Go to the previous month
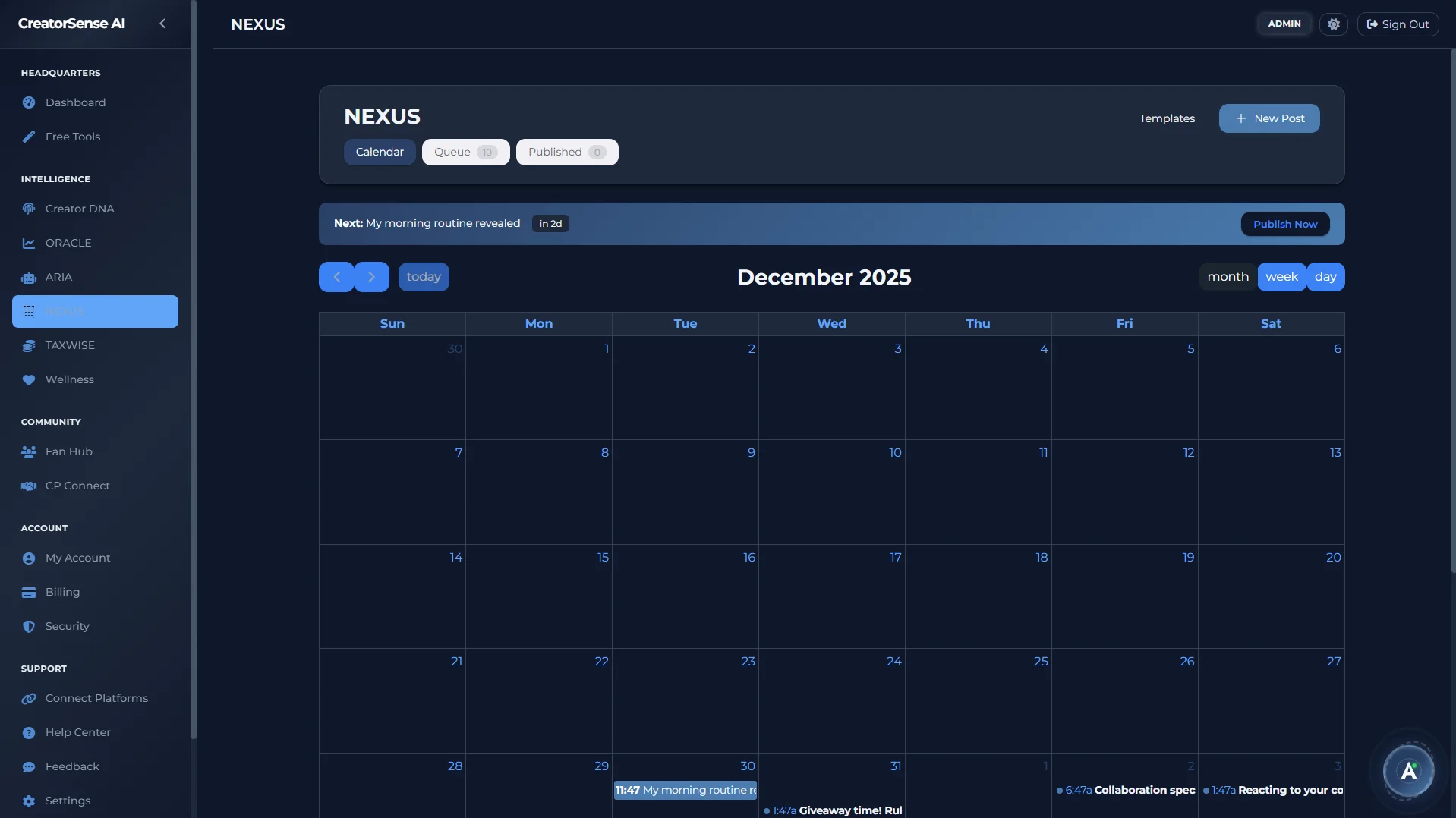Image resolution: width=1456 pixels, height=818 pixels. pos(336,276)
